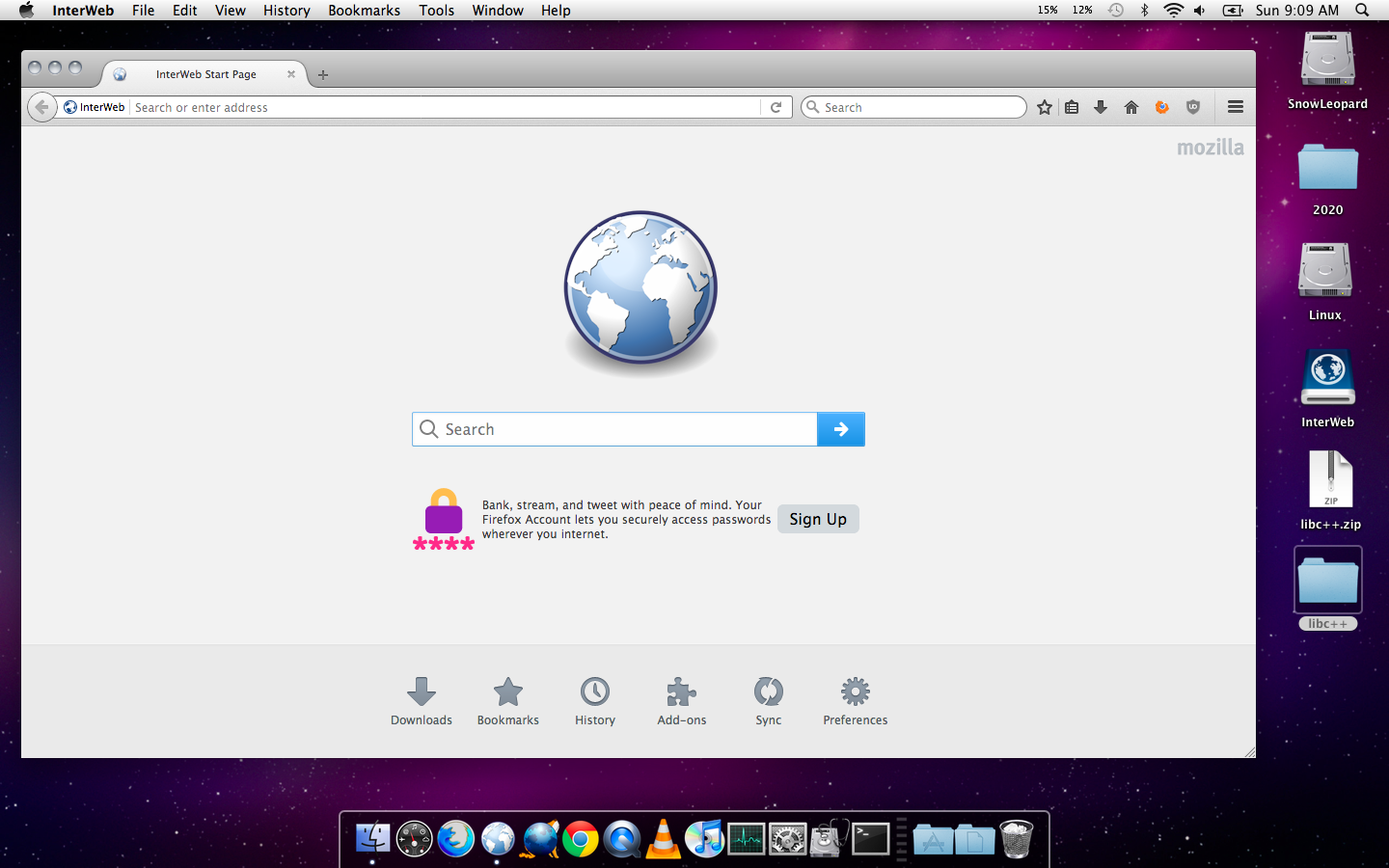Image resolution: width=1389 pixels, height=868 pixels.
Task: Go to the home page icon
Action: click(1131, 107)
